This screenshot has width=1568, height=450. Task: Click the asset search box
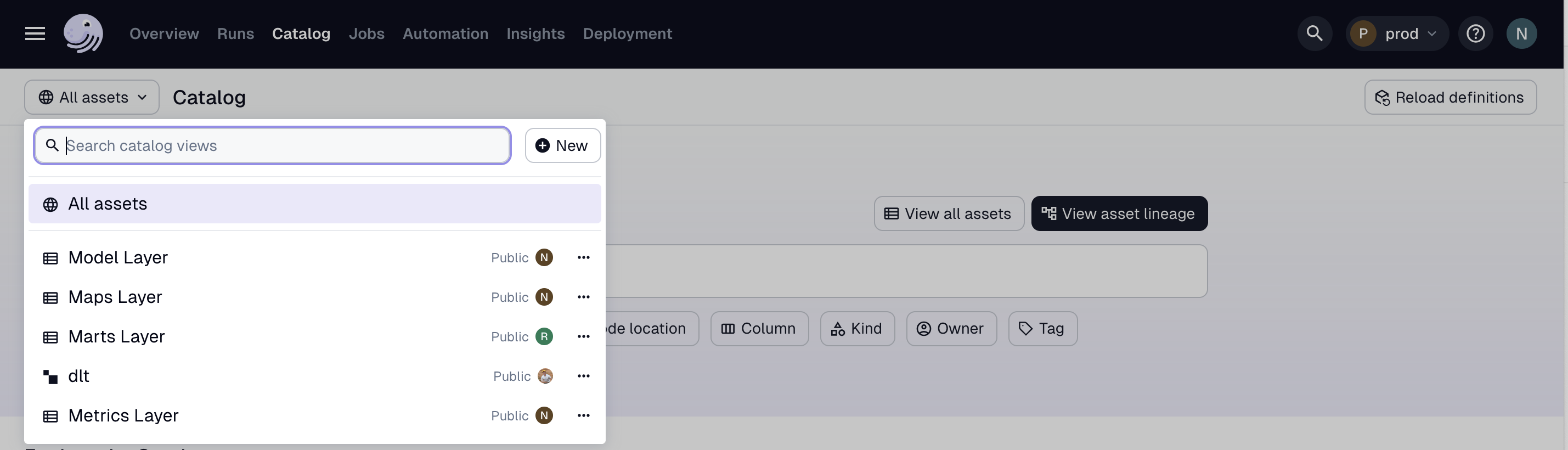(x=906, y=272)
